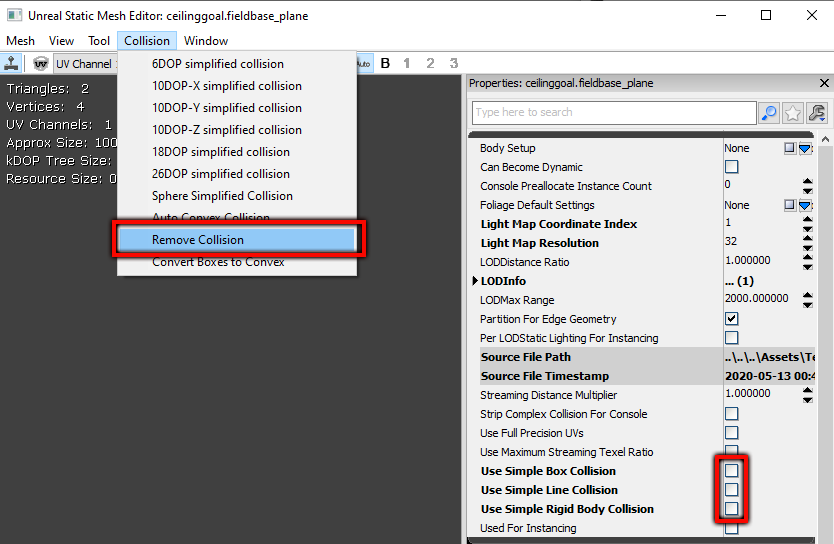
Task: Click the joystick real-time toolbar icon
Action: click(11, 63)
